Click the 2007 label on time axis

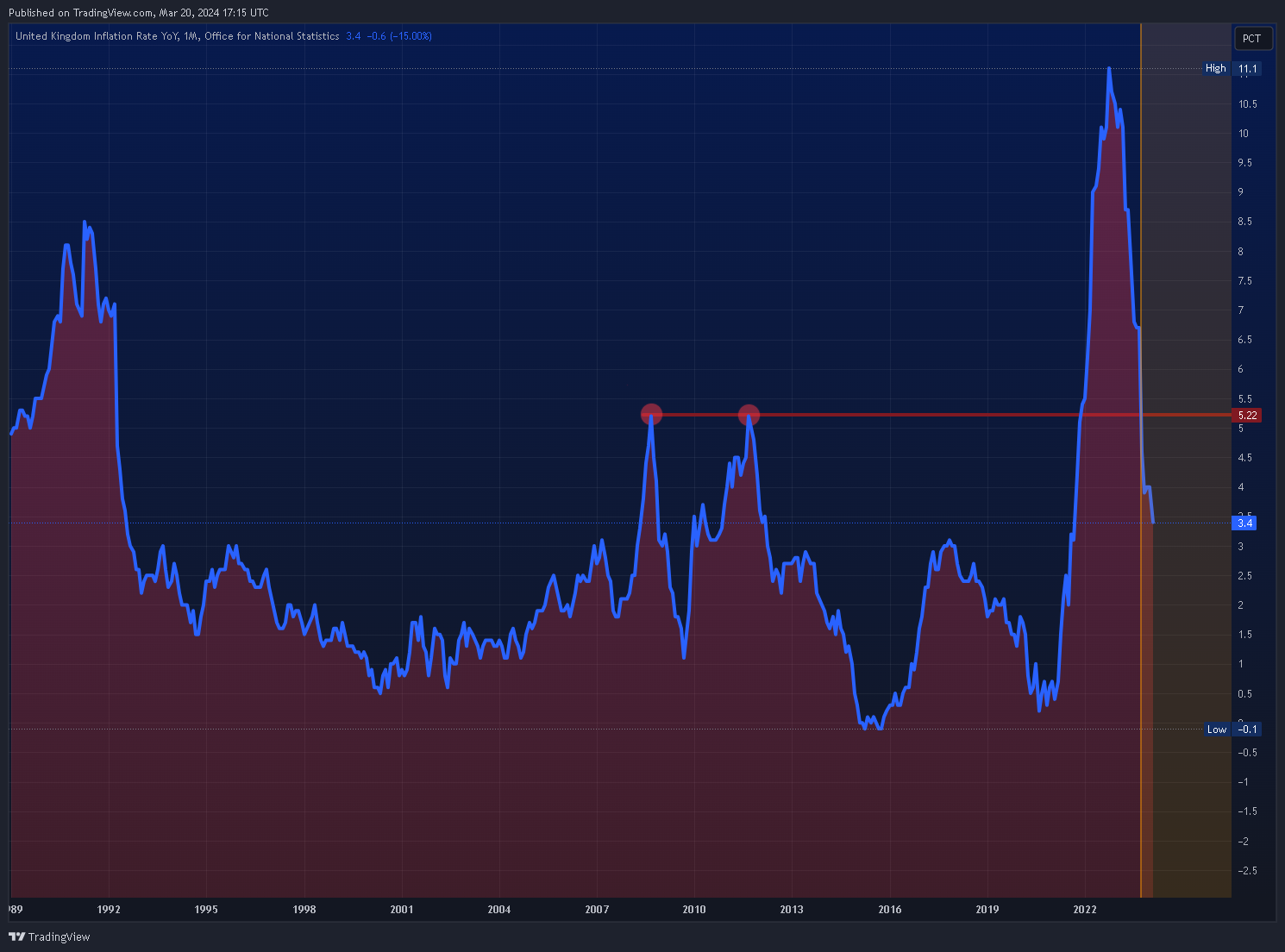coord(597,910)
